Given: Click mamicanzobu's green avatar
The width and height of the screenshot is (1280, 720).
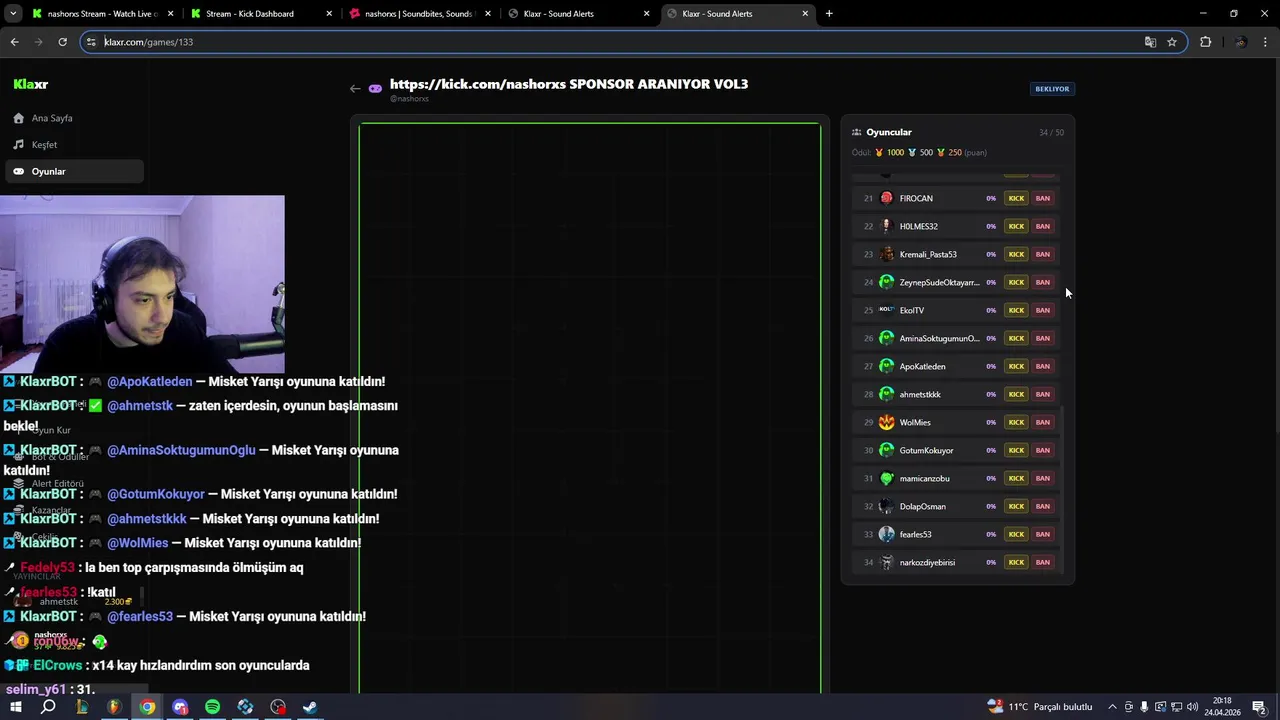Looking at the screenshot, I should 886,478.
